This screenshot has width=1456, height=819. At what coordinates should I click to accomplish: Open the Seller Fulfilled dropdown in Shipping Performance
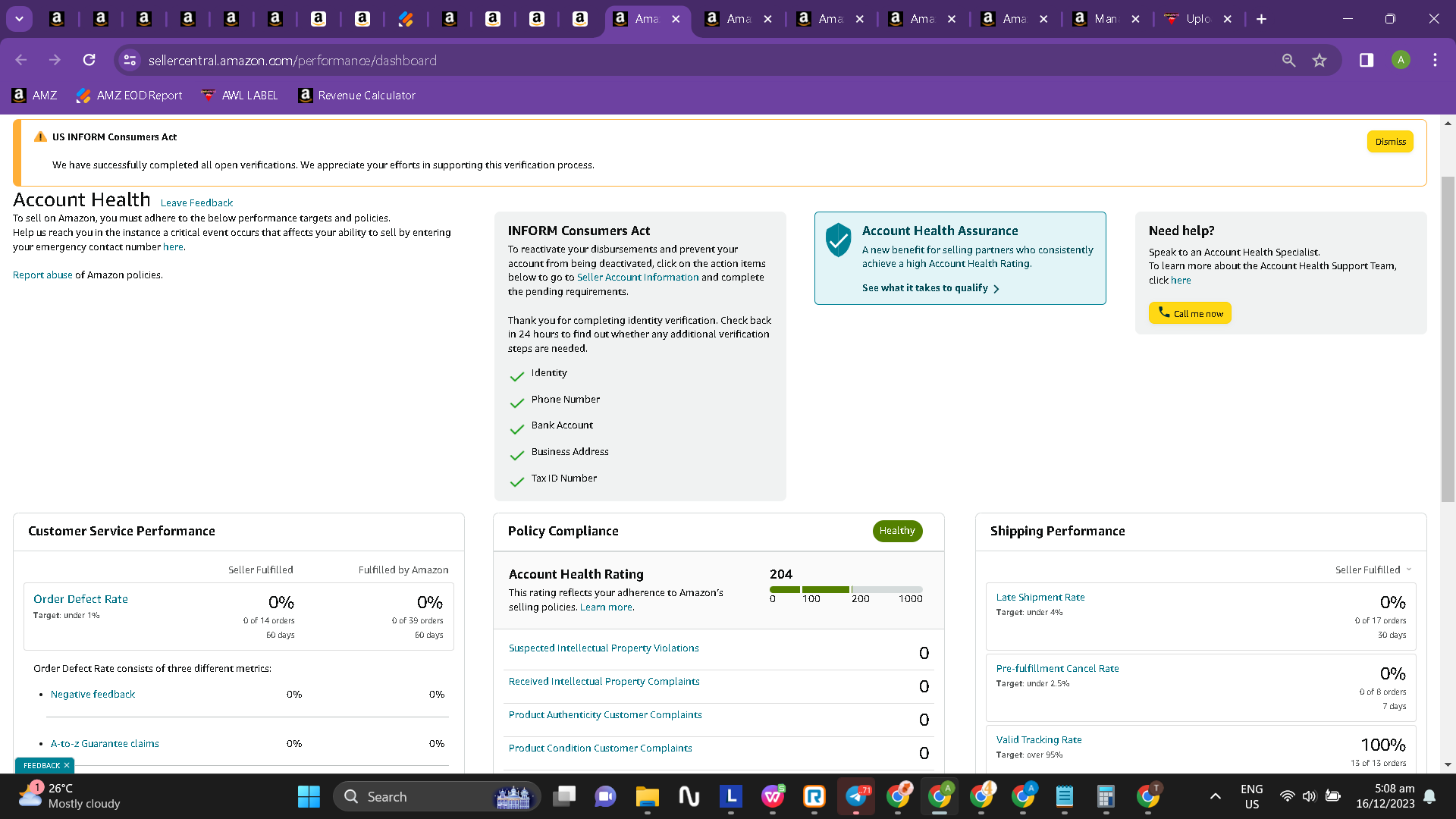(x=1373, y=570)
